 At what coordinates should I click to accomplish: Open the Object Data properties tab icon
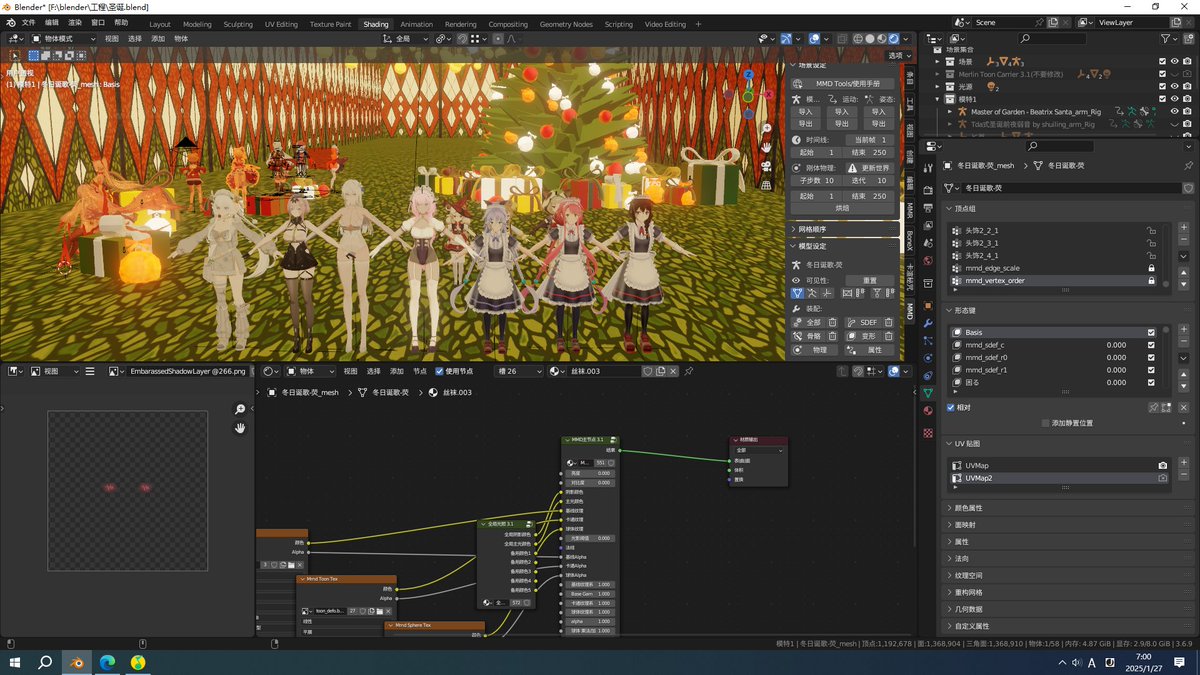[928, 394]
